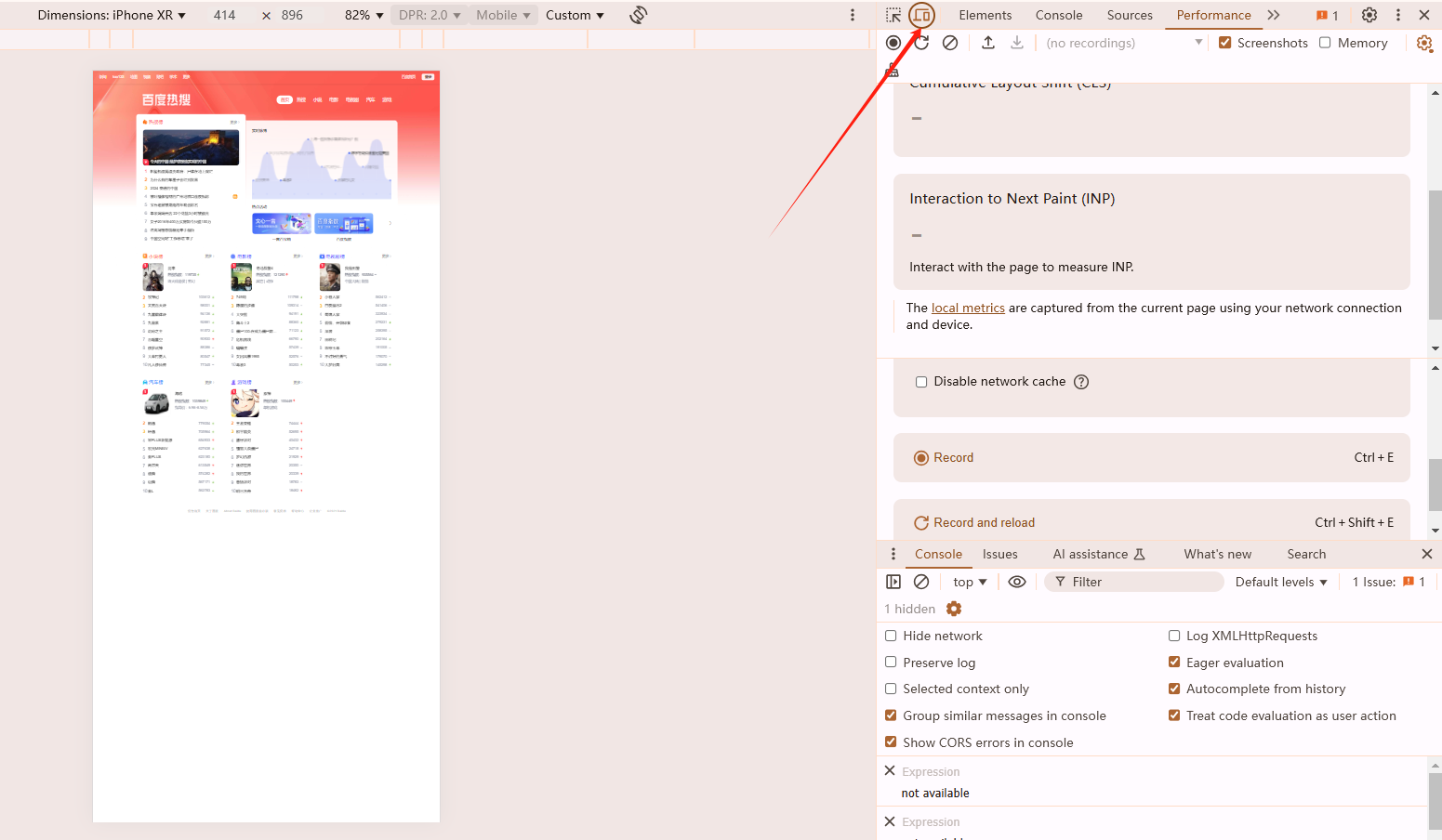Check Log XMLHttpRequests
Image resolution: width=1442 pixels, height=840 pixels.
[1174, 636]
